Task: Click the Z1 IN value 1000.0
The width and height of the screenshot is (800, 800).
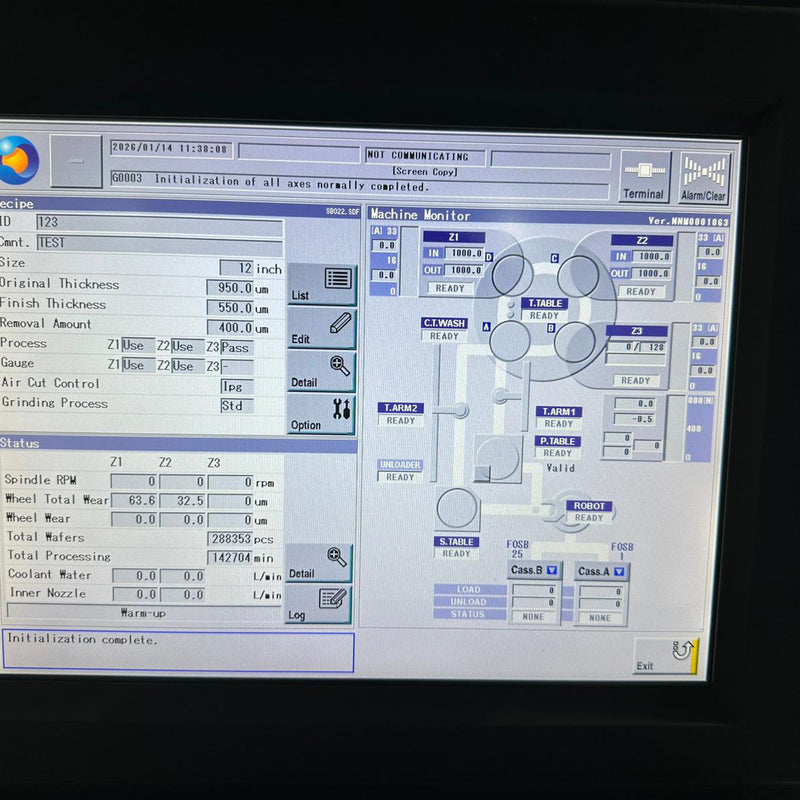Action: (x=464, y=253)
